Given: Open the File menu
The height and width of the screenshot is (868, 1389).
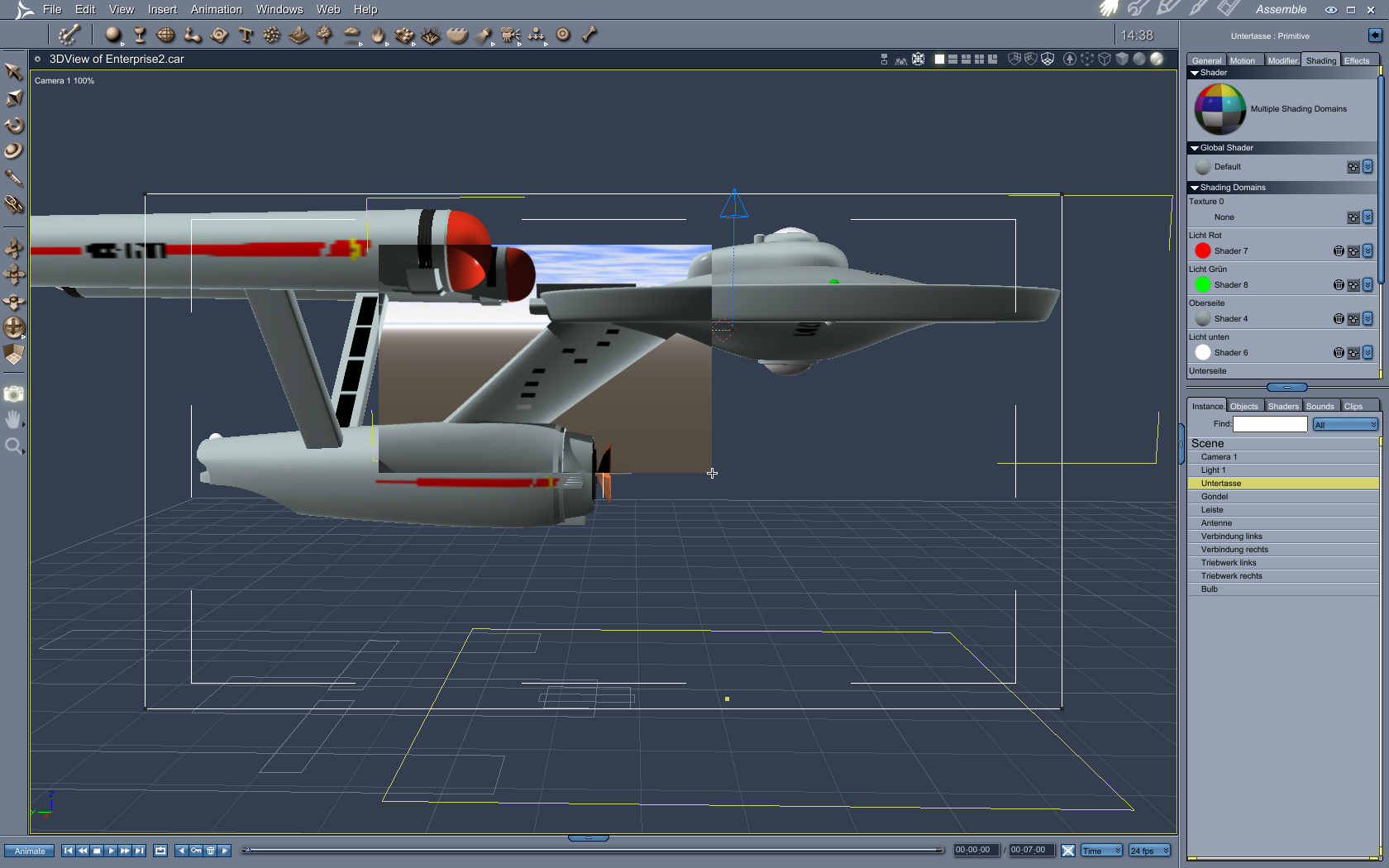Looking at the screenshot, I should (x=52, y=9).
